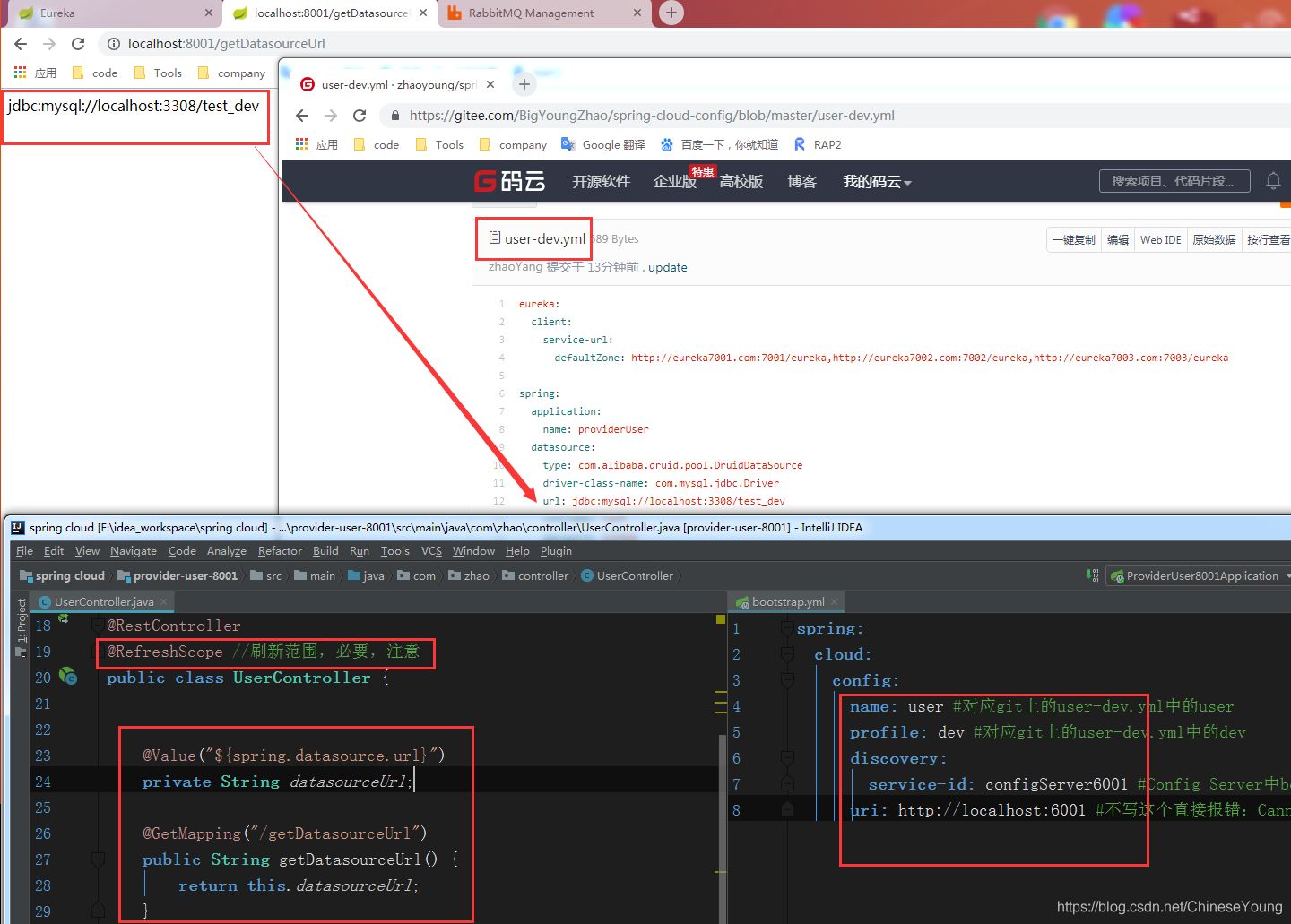Open the company bookmark in back browser
The image size is (1291, 924).
231,73
